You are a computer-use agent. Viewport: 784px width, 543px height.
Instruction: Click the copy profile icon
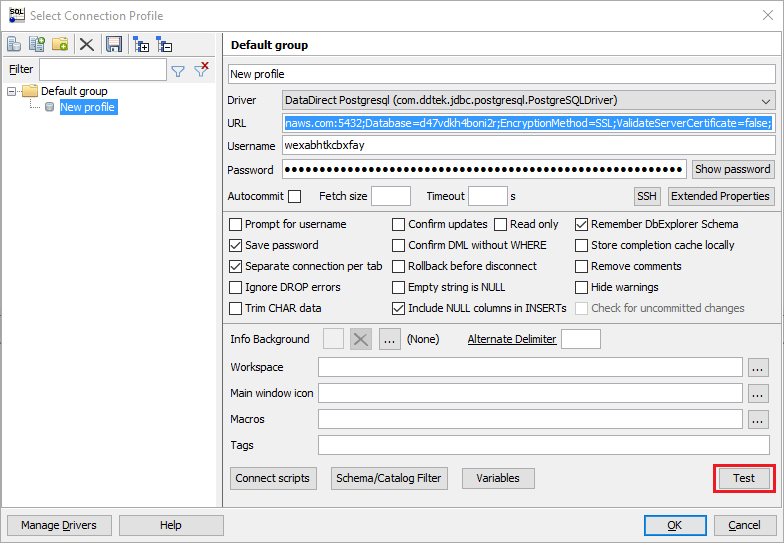[37, 44]
